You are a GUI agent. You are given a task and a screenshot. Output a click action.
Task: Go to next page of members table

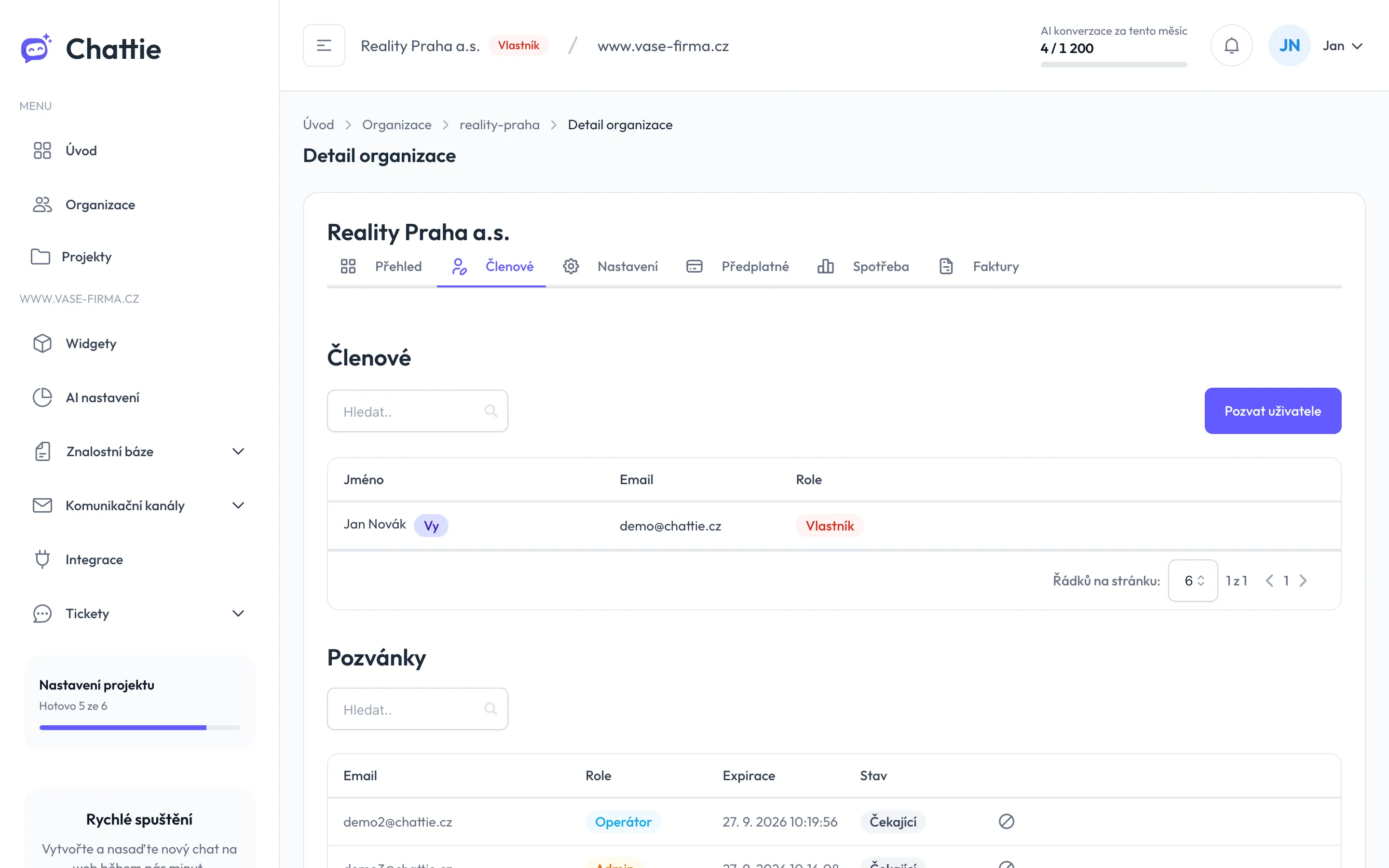[1303, 581]
